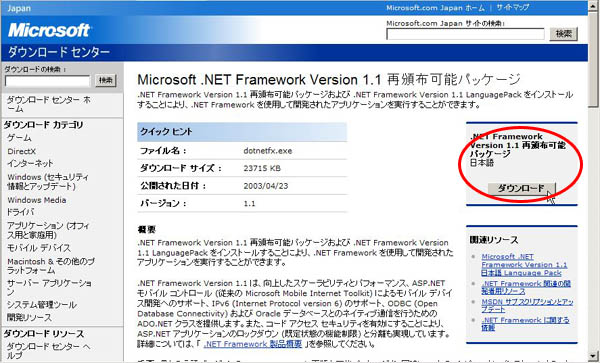The height and width of the screenshot is (363, 600).
Task: Click the ダウンロード カテゴリ heading
Action: (43, 125)
